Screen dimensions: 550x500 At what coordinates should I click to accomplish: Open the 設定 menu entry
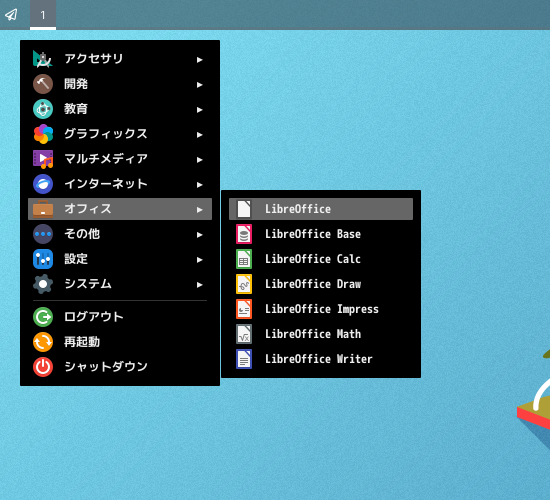120,259
